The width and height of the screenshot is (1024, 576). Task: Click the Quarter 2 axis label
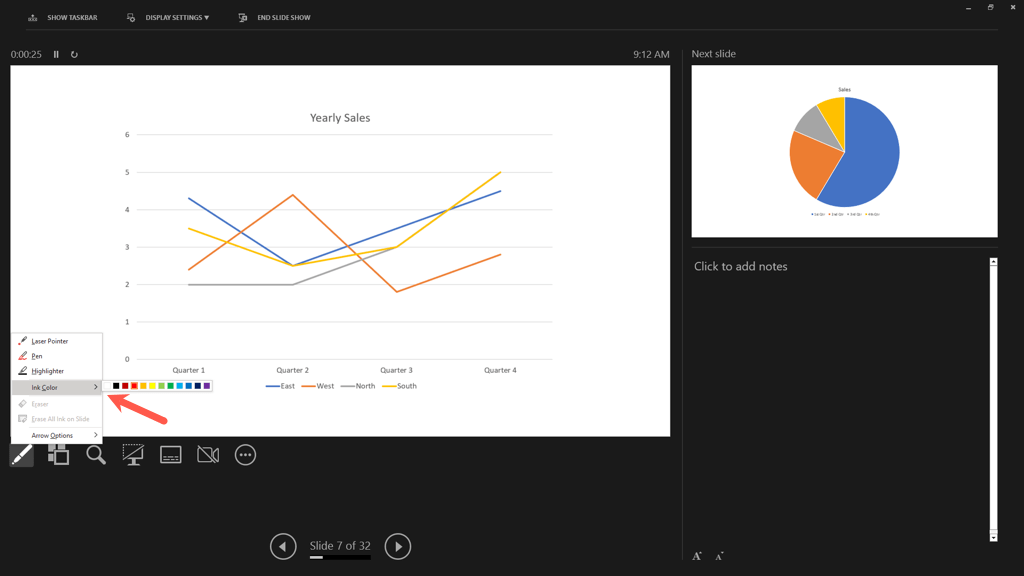pyautogui.click(x=293, y=370)
